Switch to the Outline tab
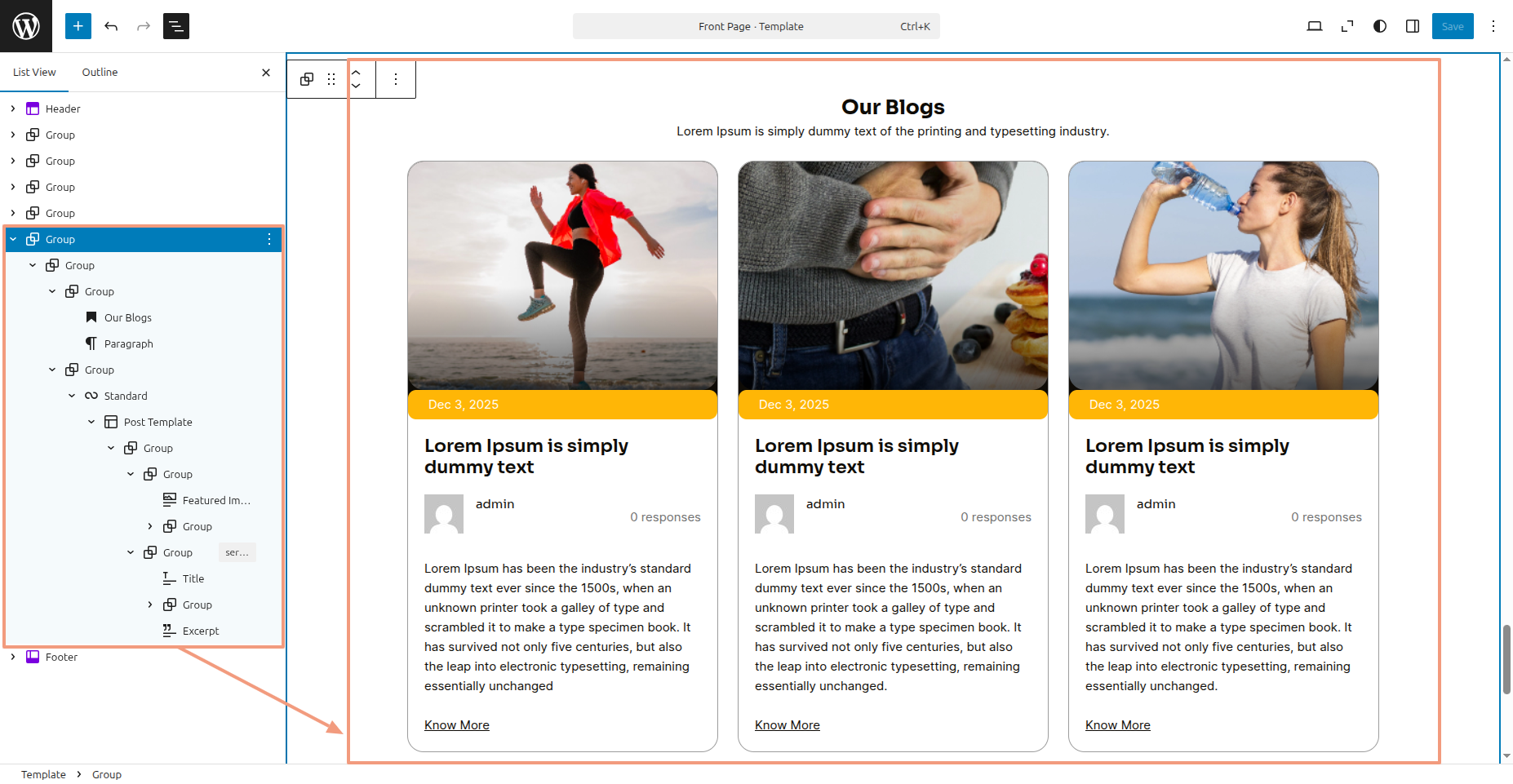1513x784 pixels. [100, 72]
